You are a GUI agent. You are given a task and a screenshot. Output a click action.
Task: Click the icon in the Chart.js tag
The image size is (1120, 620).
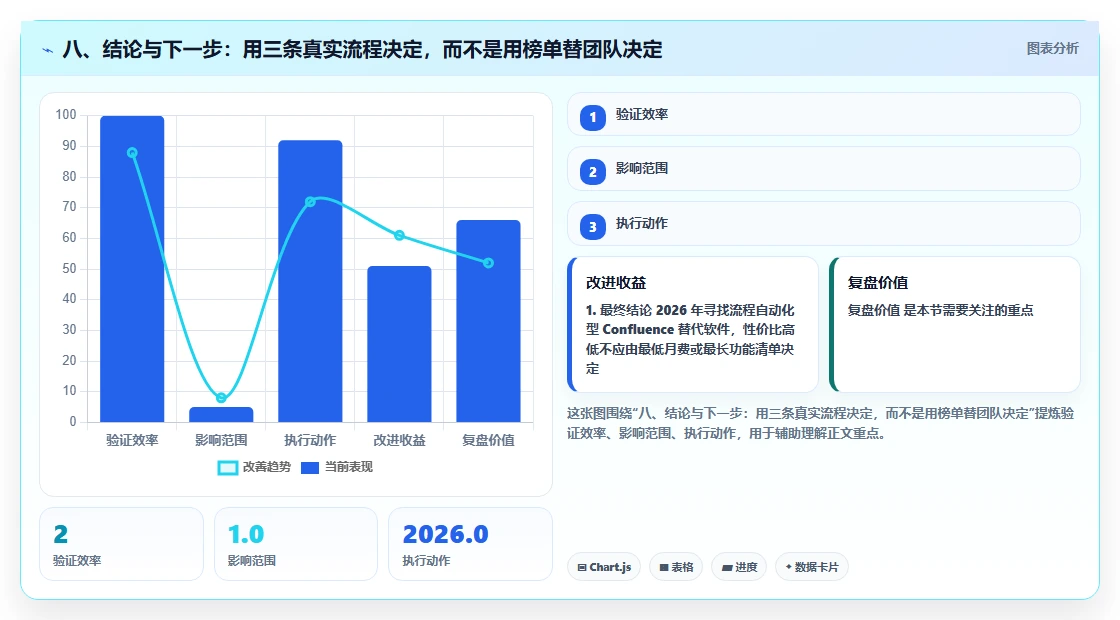point(582,567)
